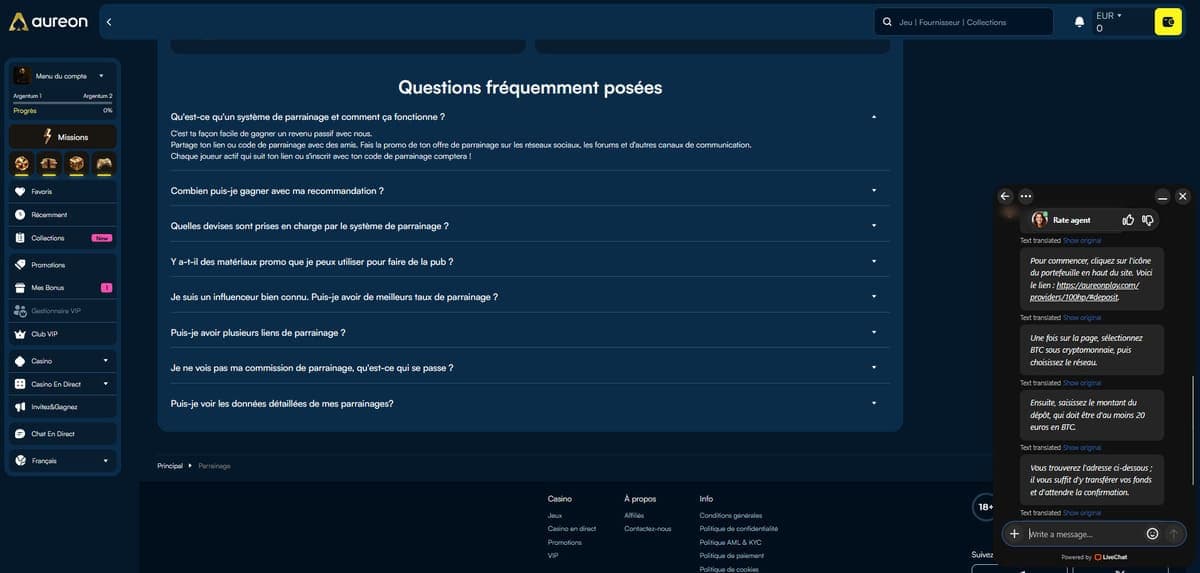Open Politique AML & KYC footer link
Screen dimensions: 1200x573
[x=731, y=542]
